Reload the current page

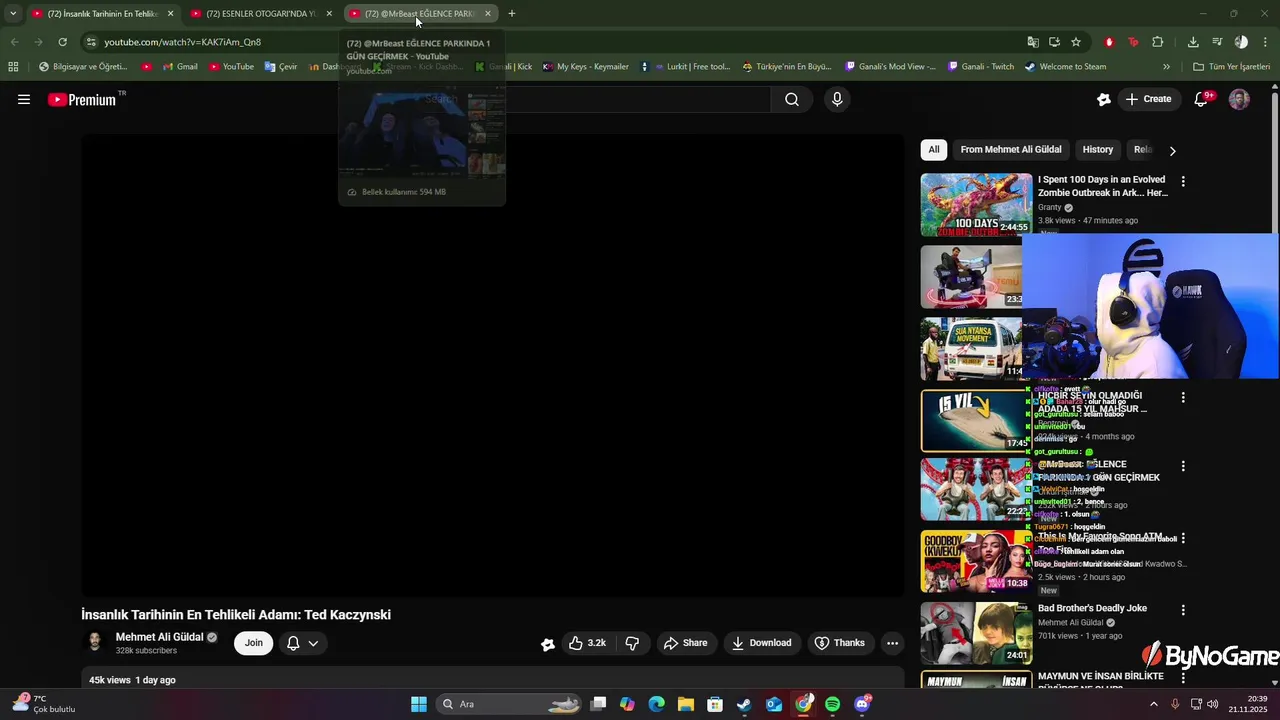coord(62,42)
